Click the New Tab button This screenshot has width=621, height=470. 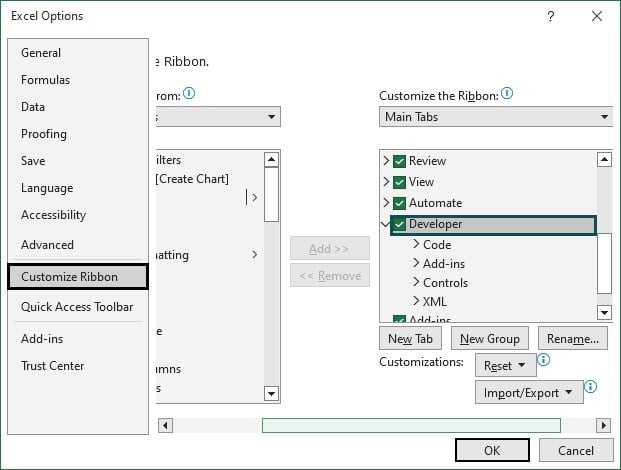click(x=410, y=339)
